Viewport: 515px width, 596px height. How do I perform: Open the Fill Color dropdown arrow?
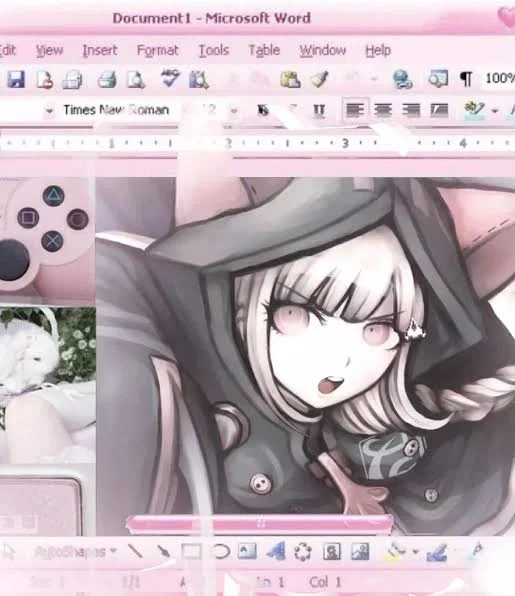point(415,552)
